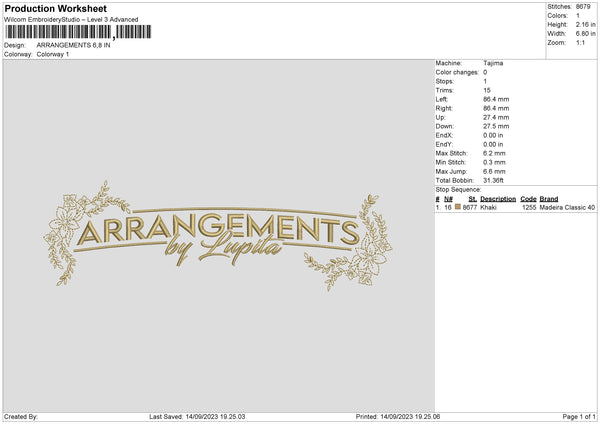The height and width of the screenshot is (424, 600).
Task: Click the "Right:" measurement label
Action: 444,108
